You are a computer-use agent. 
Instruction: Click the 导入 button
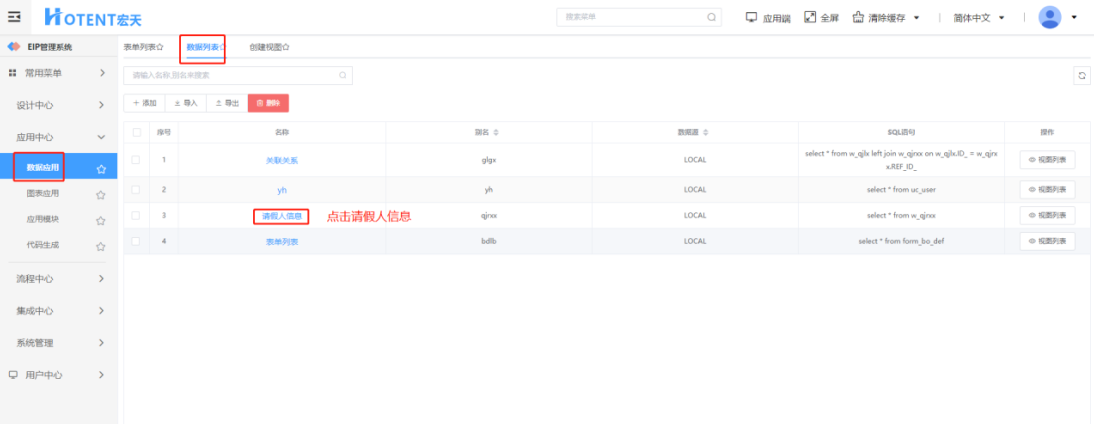tap(186, 103)
